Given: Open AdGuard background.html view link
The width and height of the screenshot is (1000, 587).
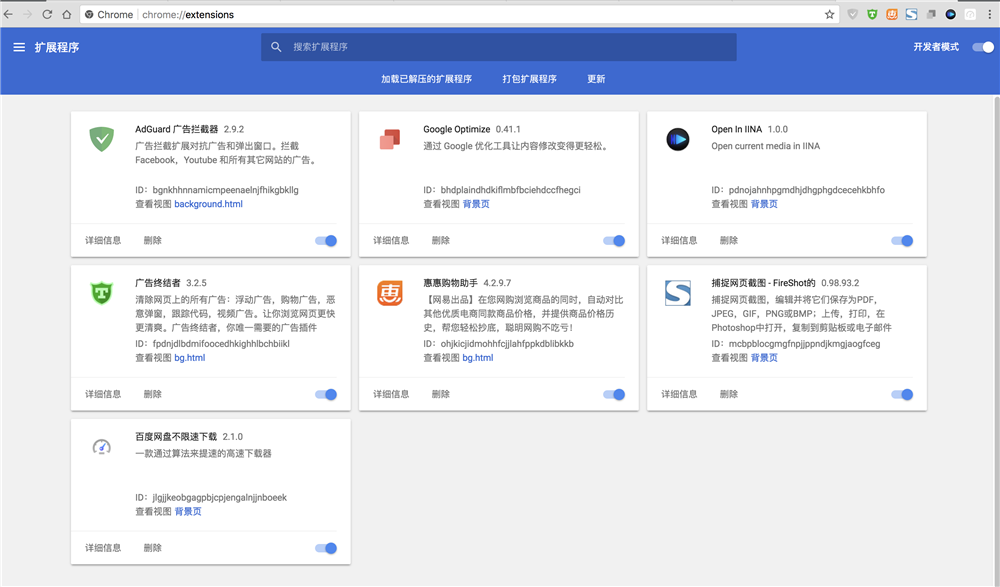Looking at the screenshot, I should click(x=209, y=204).
